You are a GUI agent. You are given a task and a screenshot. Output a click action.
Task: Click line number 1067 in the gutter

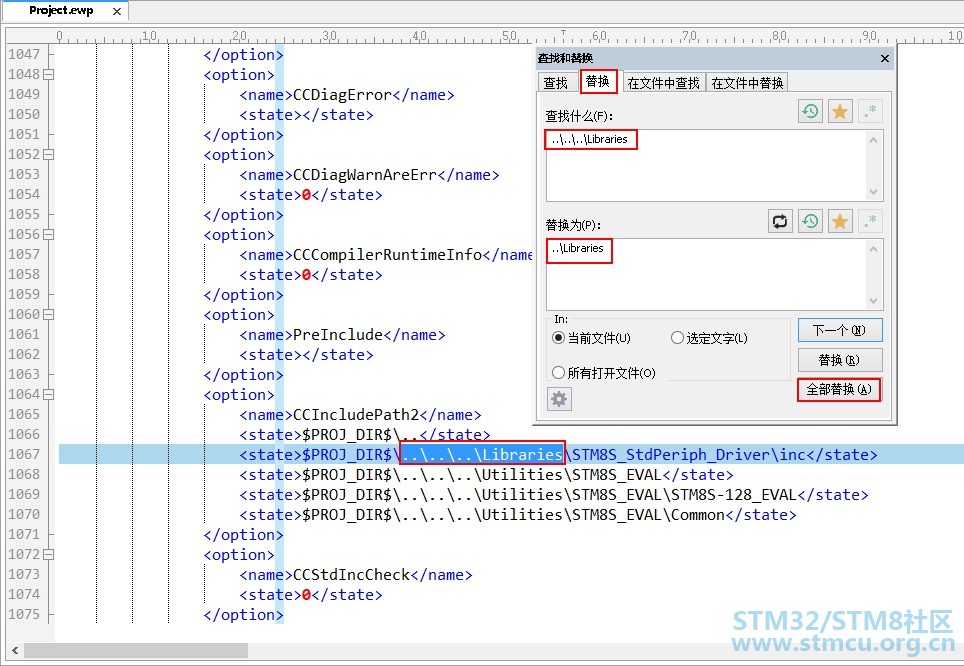(x=24, y=454)
